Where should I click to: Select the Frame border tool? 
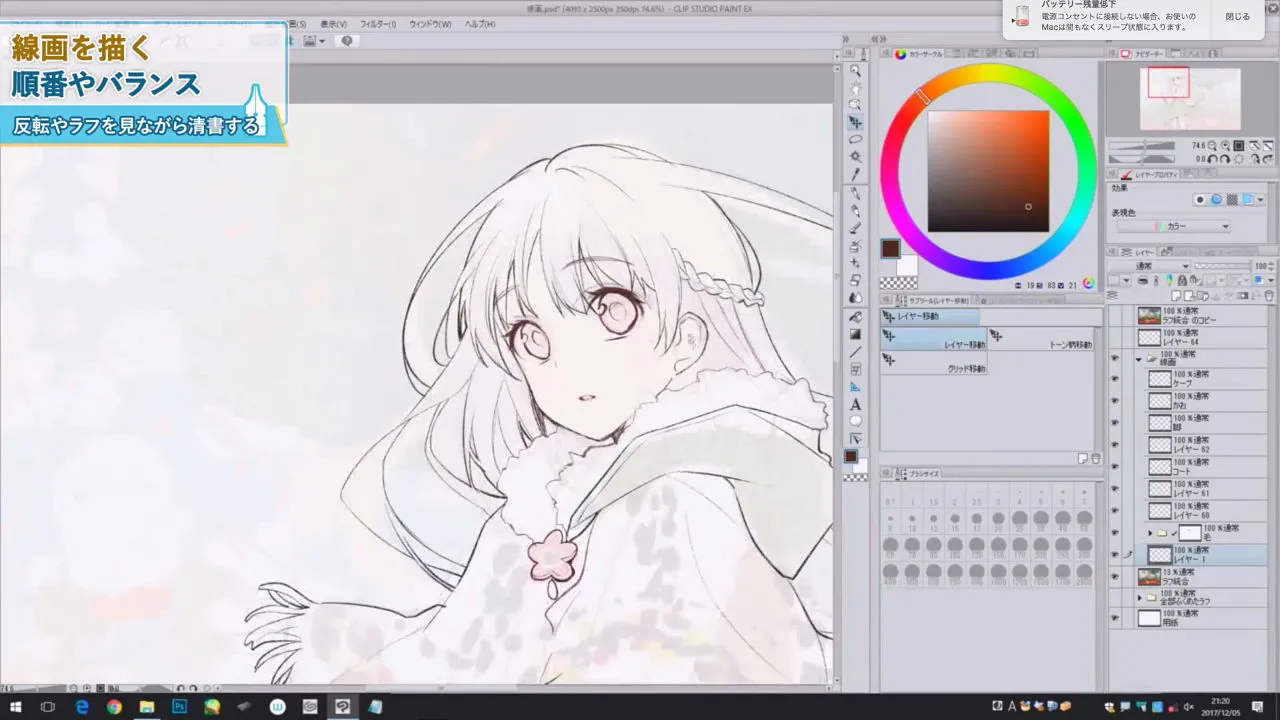[x=855, y=369]
